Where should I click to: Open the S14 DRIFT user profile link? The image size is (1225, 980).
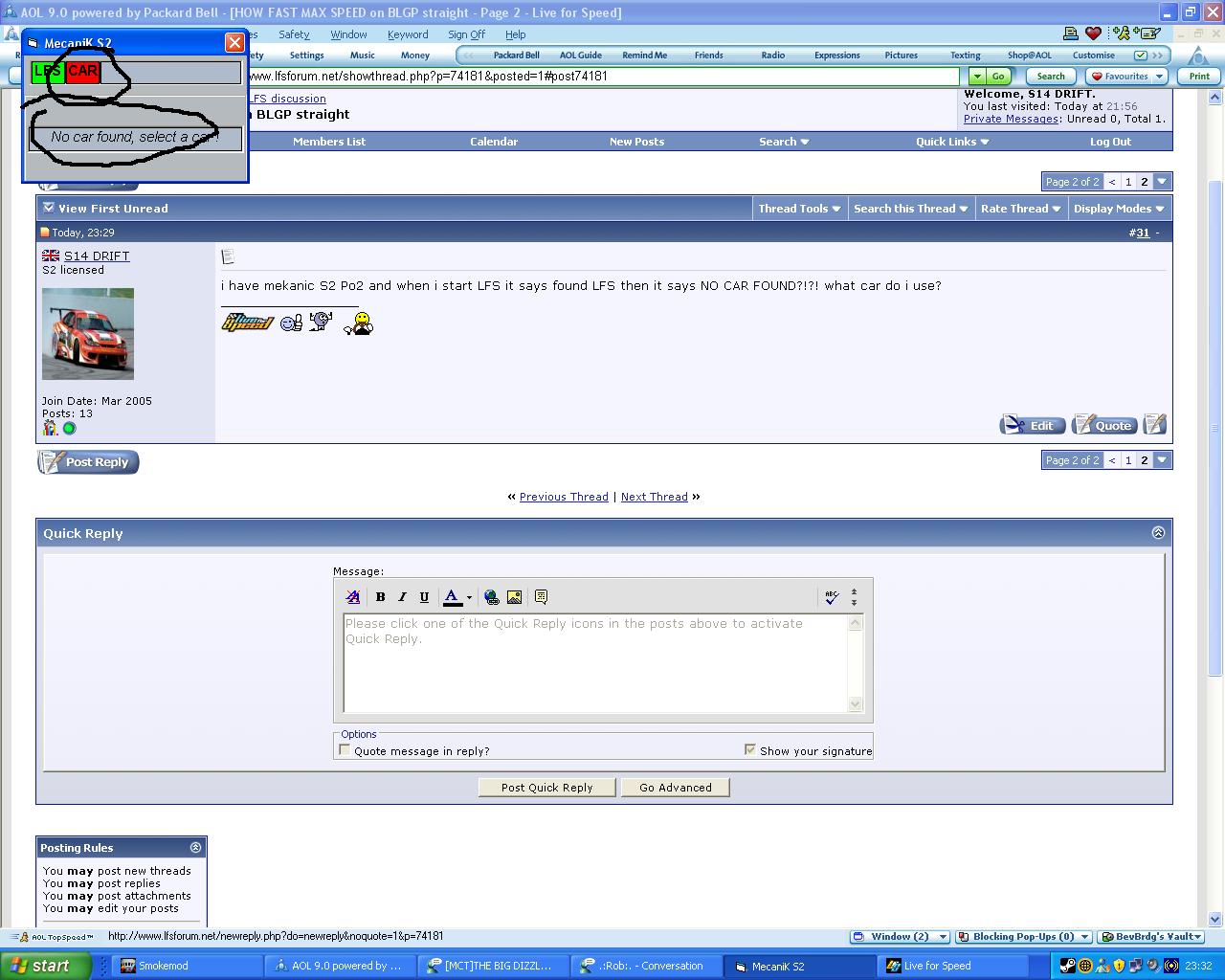click(97, 256)
